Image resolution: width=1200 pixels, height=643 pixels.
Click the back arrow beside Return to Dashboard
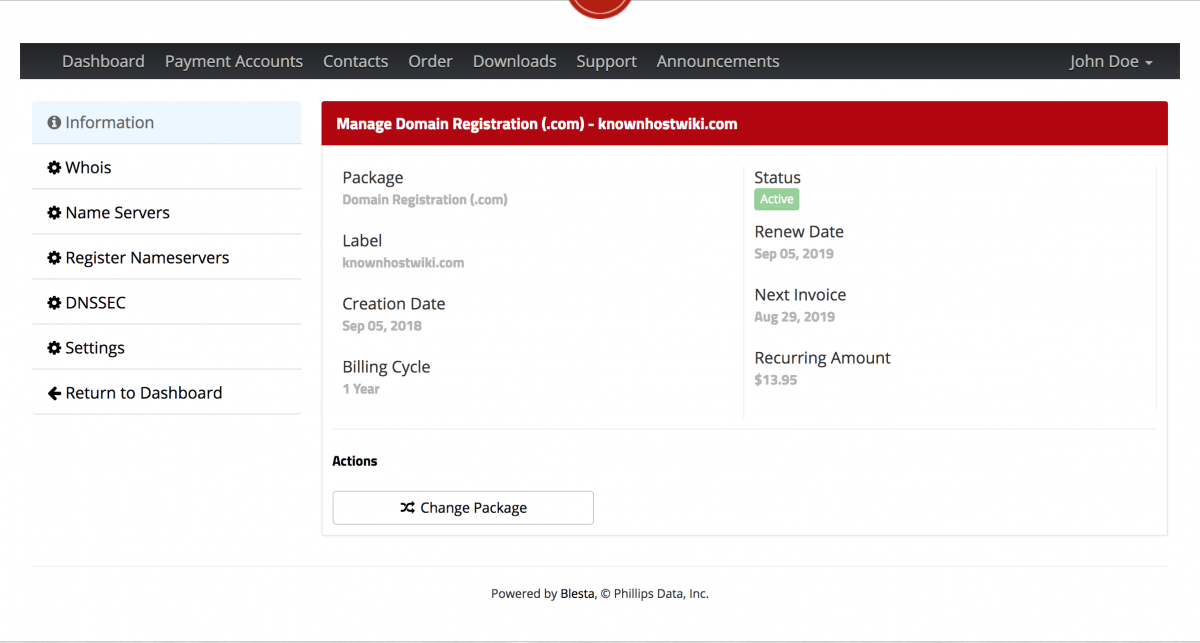point(55,392)
